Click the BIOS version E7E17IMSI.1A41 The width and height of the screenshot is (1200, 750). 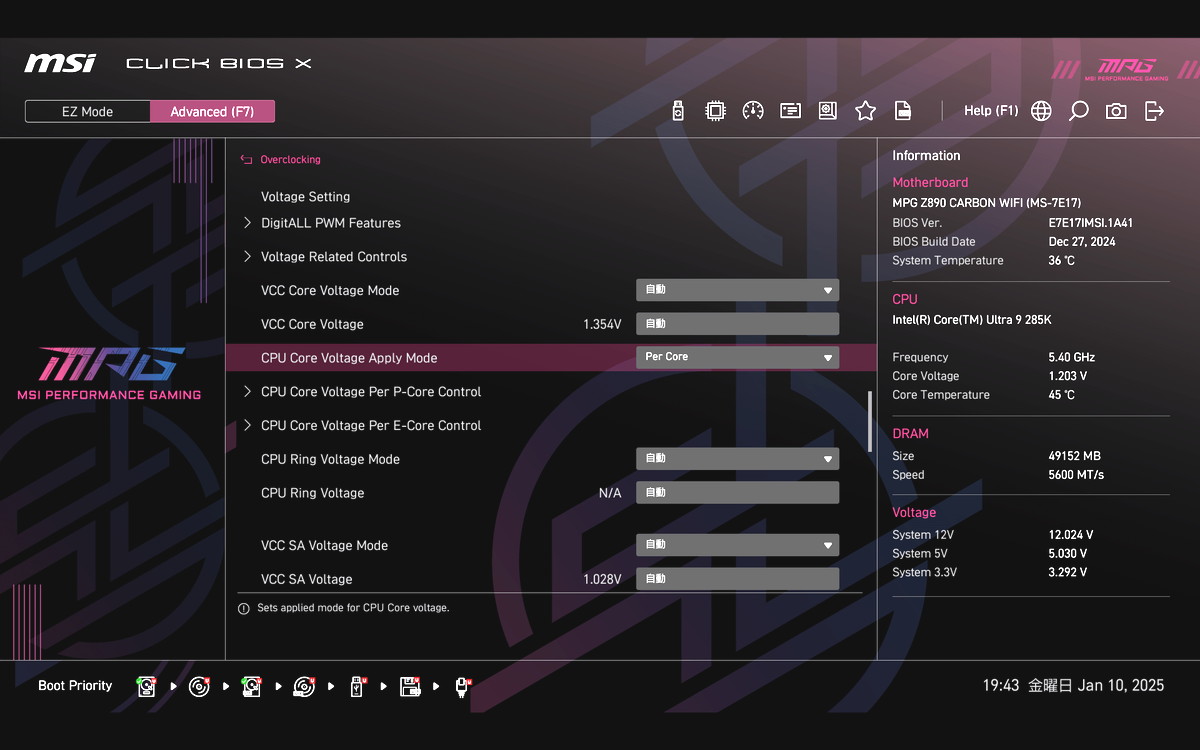pos(1091,223)
